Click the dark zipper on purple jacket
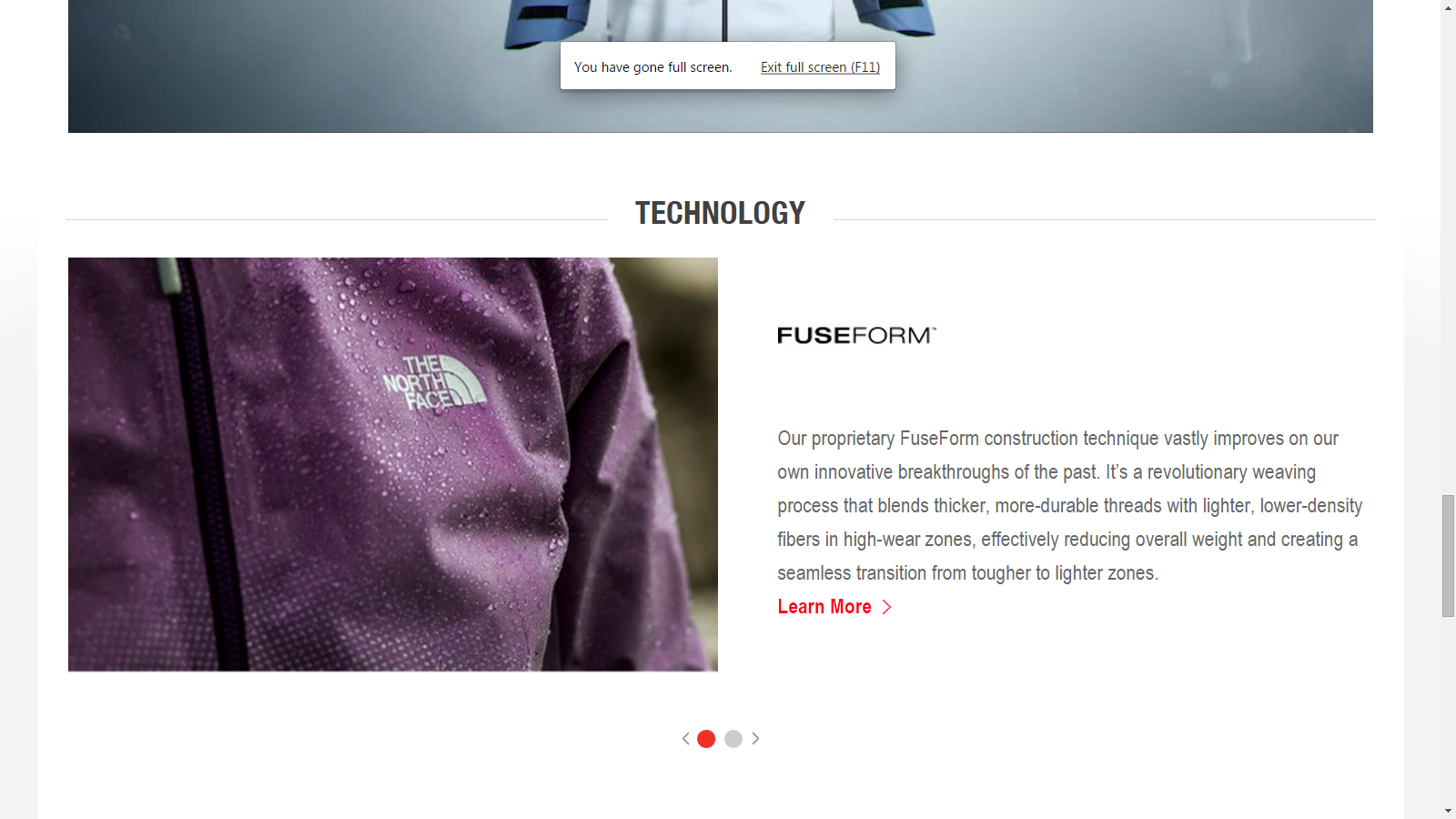This screenshot has width=1456, height=819. [x=207, y=464]
